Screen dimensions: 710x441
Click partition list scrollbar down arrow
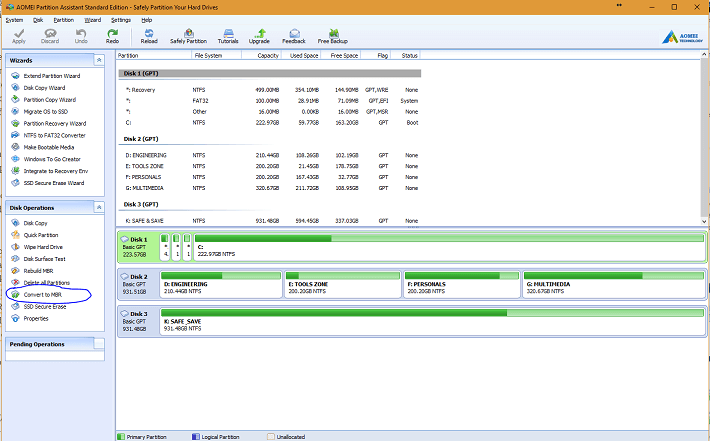[704, 221]
